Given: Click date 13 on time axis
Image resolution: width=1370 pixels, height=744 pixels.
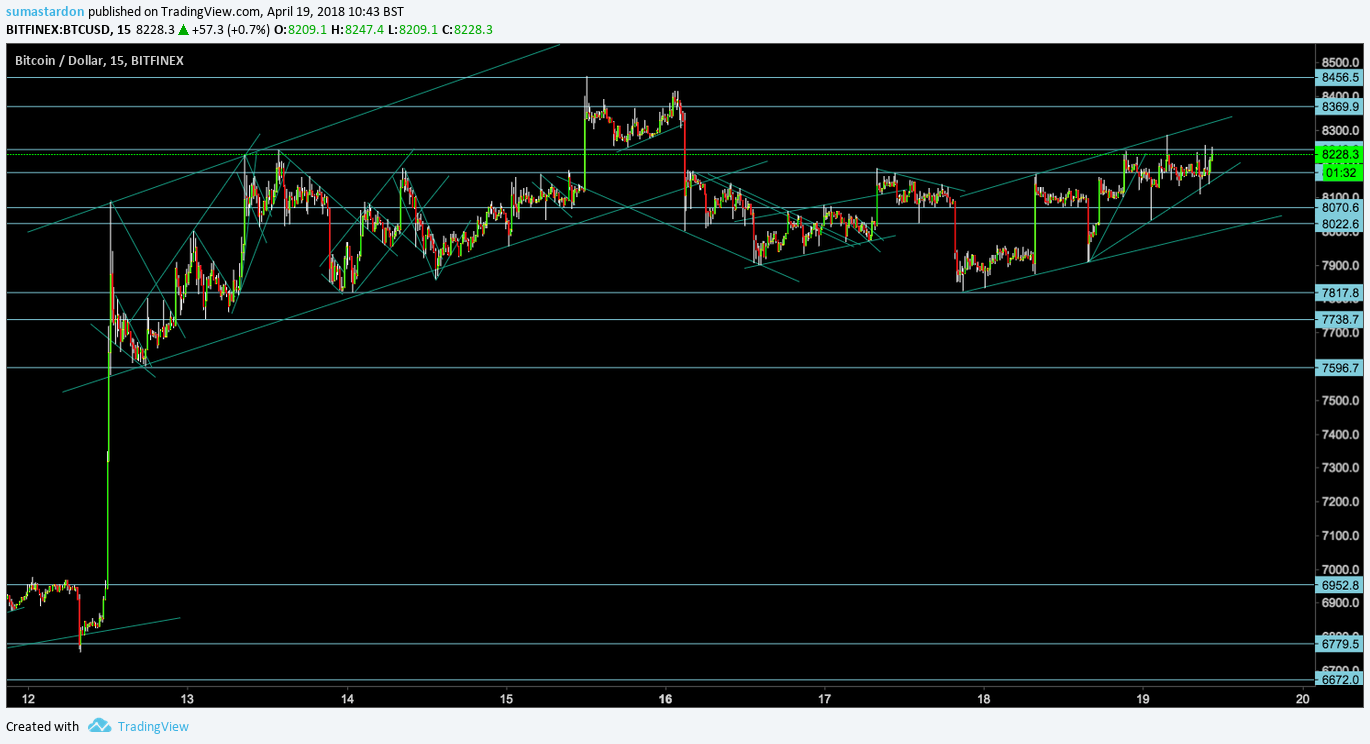Looking at the screenshot, I should point(187,698).
